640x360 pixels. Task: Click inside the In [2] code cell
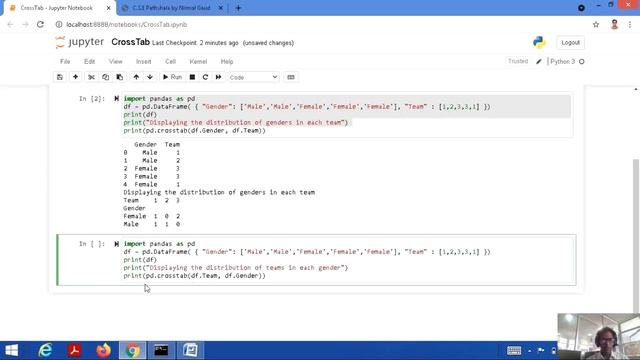347,115
